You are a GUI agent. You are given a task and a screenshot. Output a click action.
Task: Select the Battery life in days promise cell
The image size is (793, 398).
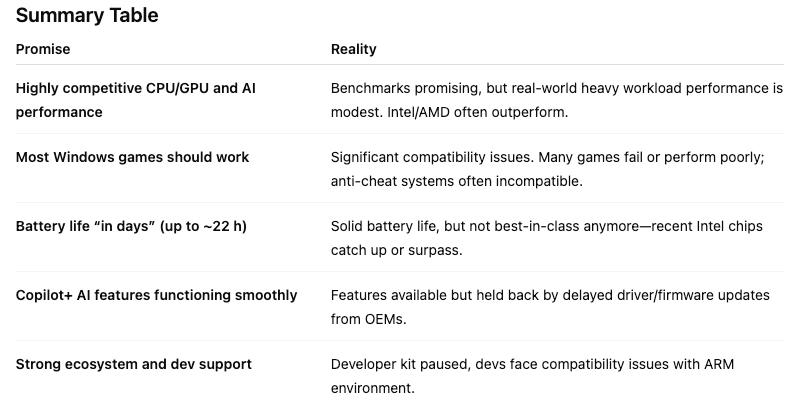[x=131, y=226]
